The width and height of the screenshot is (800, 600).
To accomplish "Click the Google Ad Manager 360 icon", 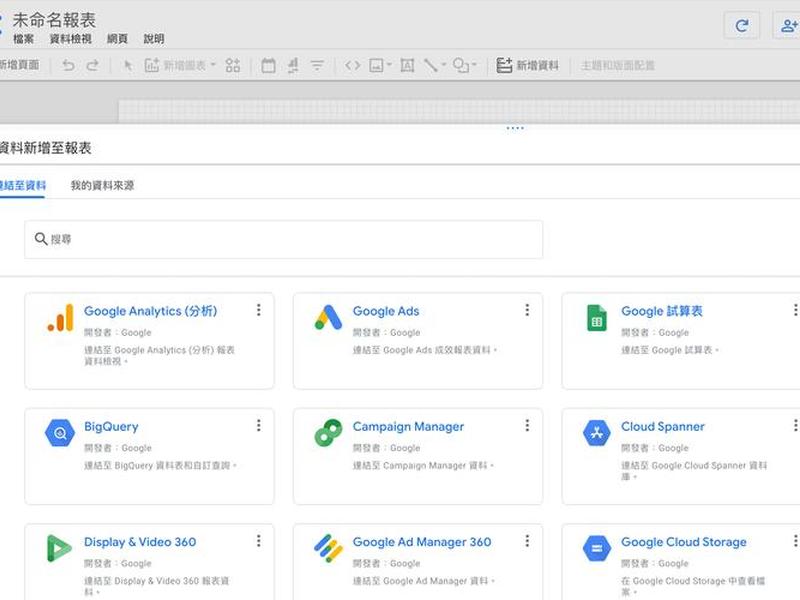I will click(329, 548).
